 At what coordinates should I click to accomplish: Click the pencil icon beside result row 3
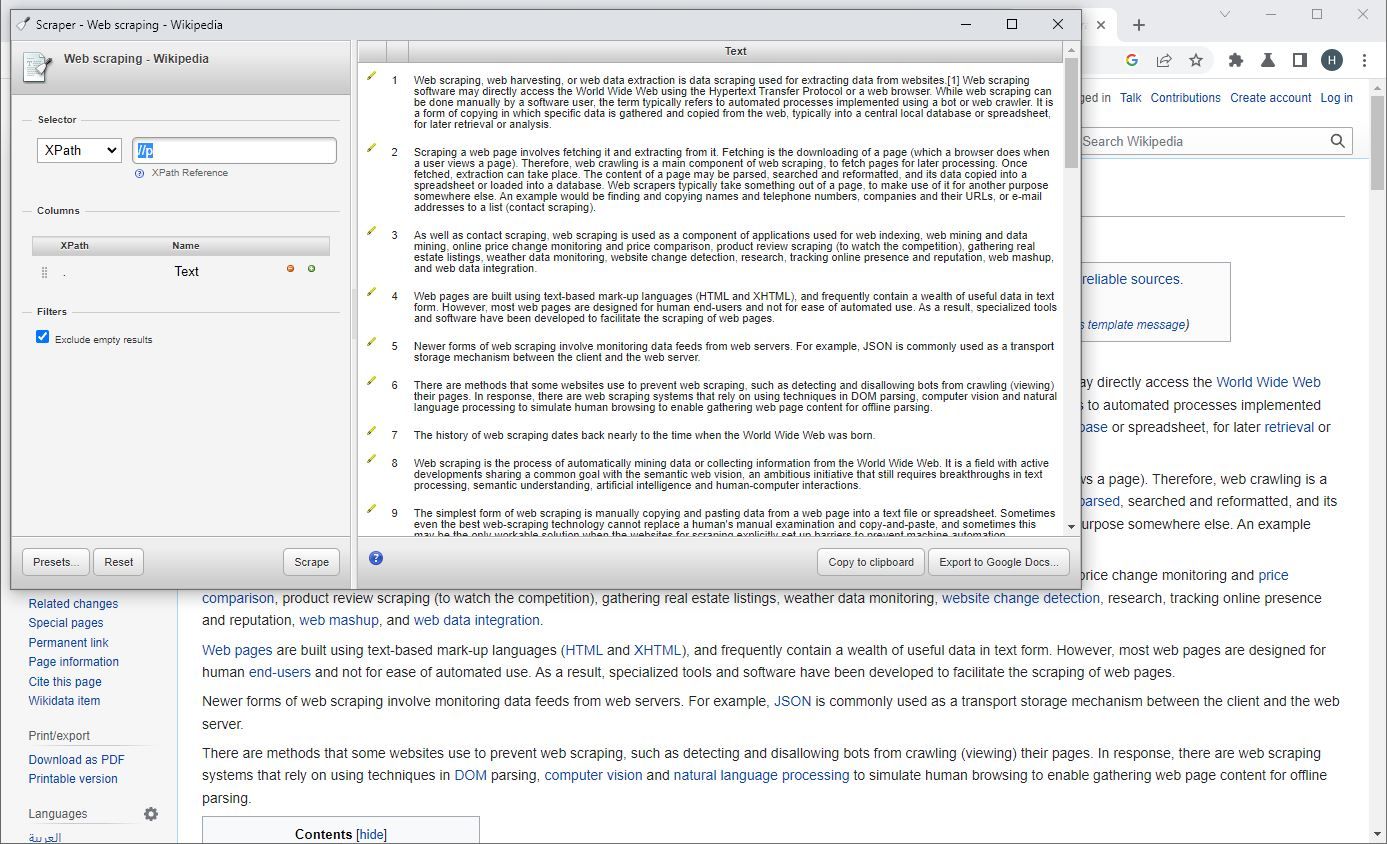click(371, 231)
